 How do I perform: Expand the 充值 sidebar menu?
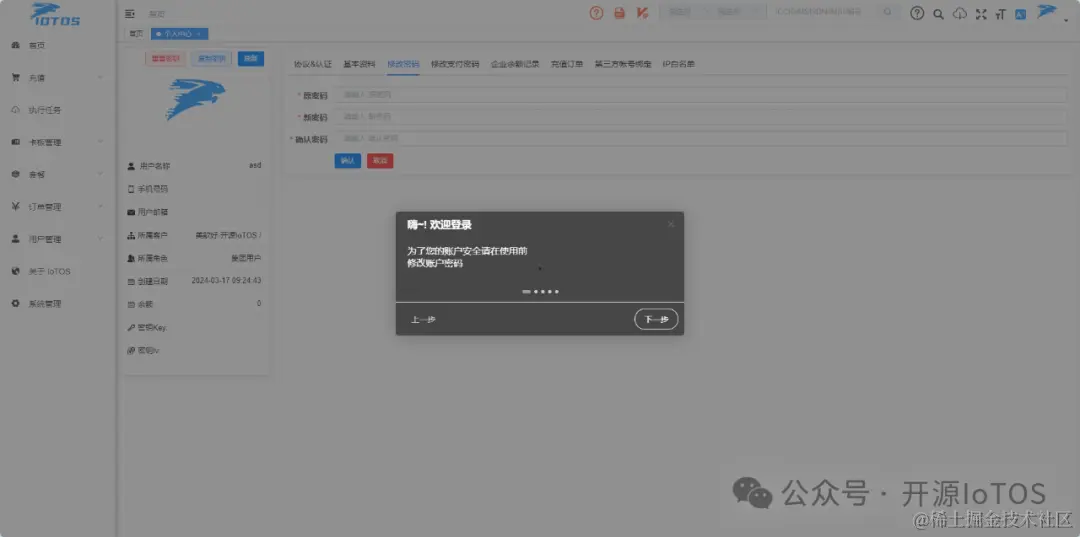(x=58, y=78)
